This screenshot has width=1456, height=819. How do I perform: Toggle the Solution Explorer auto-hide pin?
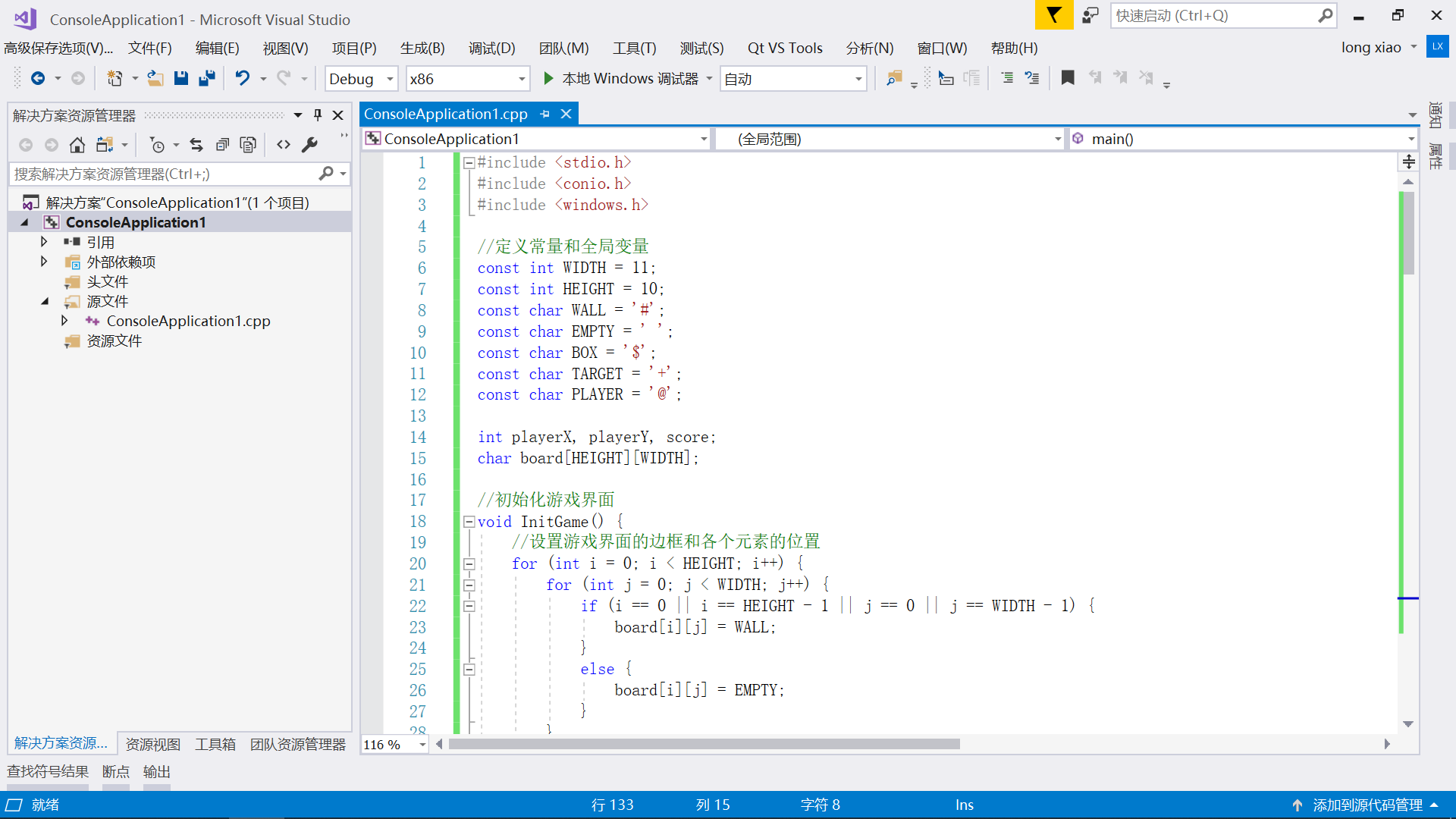[318, 115]
